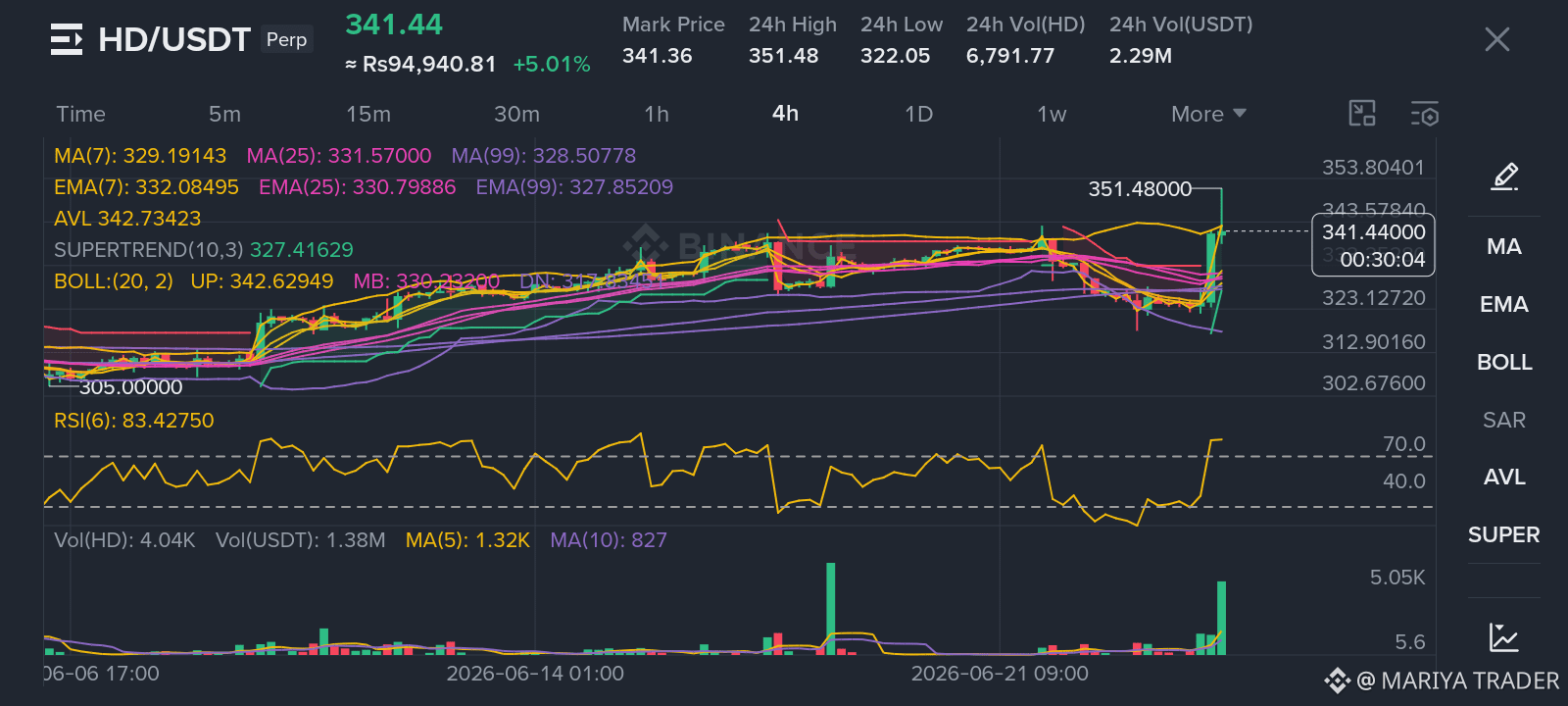Click the 353.80401 price axis label

coord(1373,168)
